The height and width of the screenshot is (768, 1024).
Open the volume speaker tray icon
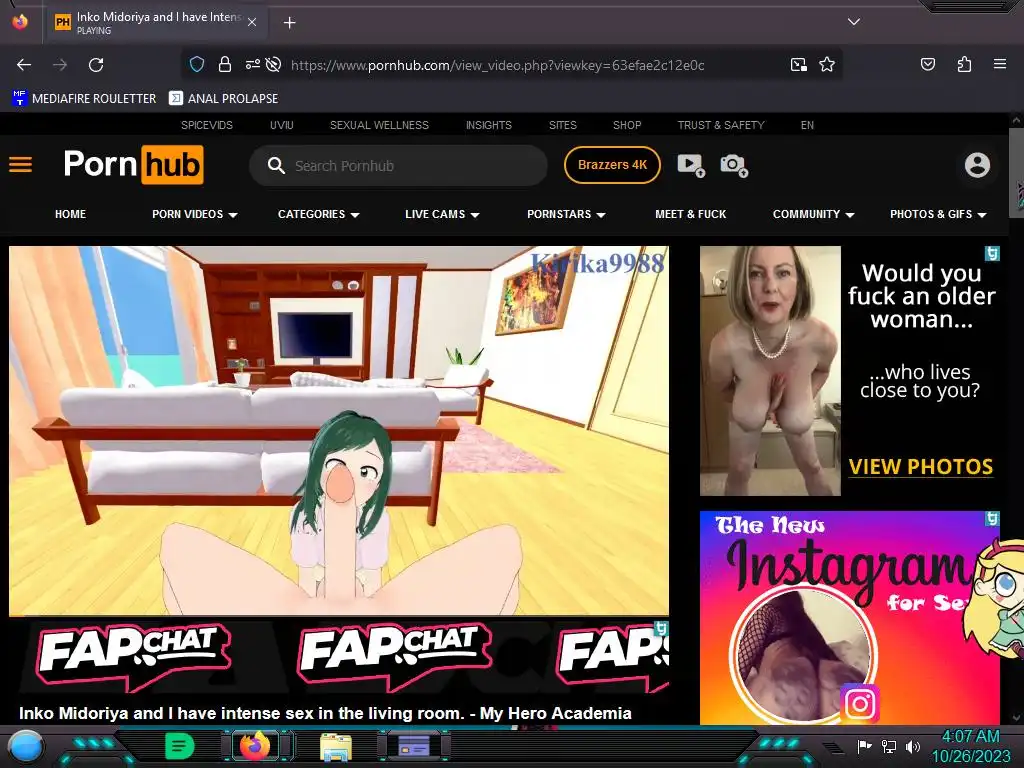click(x=913, y=746)
